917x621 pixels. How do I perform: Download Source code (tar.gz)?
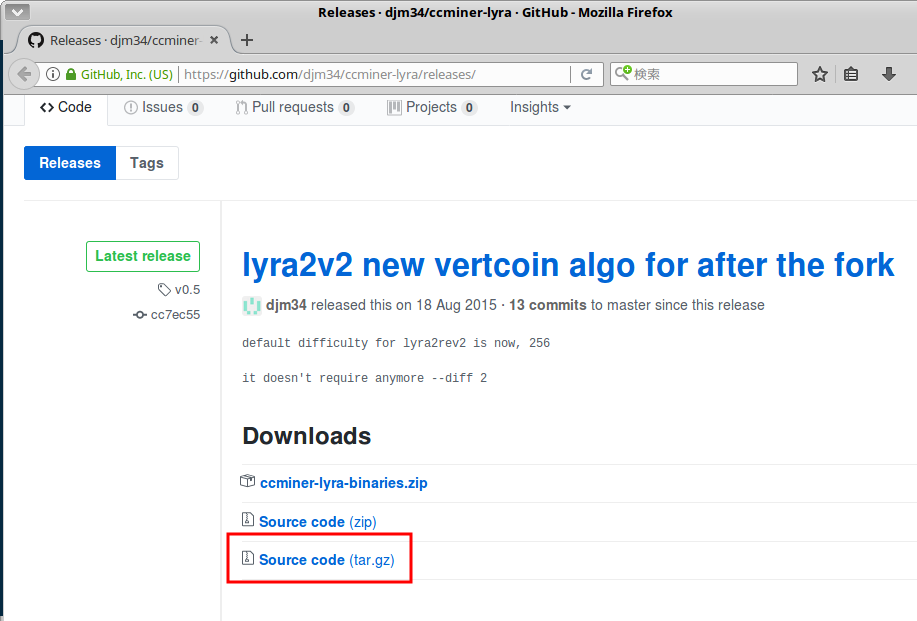pyautogui.click(x=326, y=560)
